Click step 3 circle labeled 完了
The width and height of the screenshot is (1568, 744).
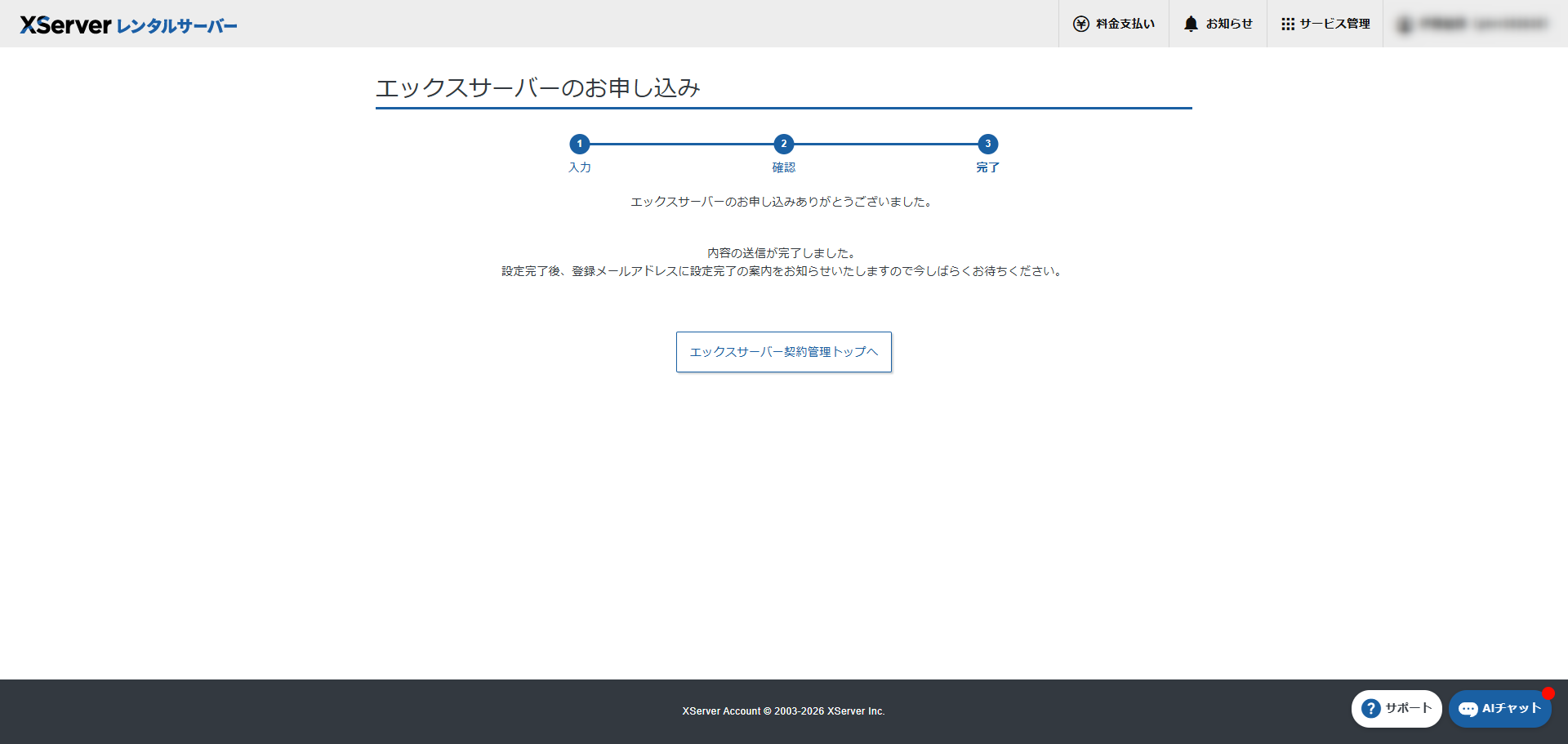tap(987, 144)
